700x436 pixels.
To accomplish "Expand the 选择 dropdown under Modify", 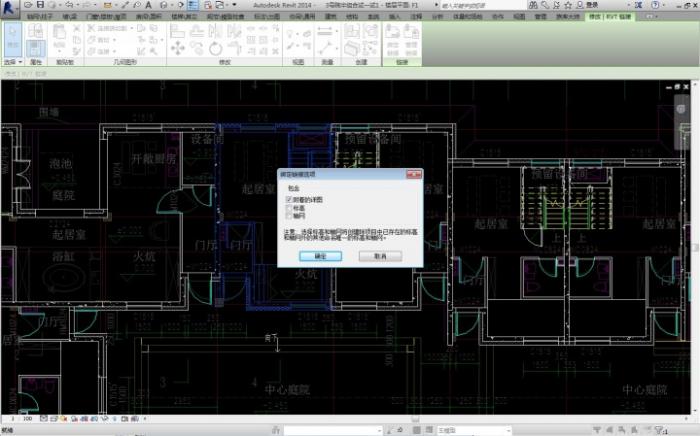I will 13,62.
